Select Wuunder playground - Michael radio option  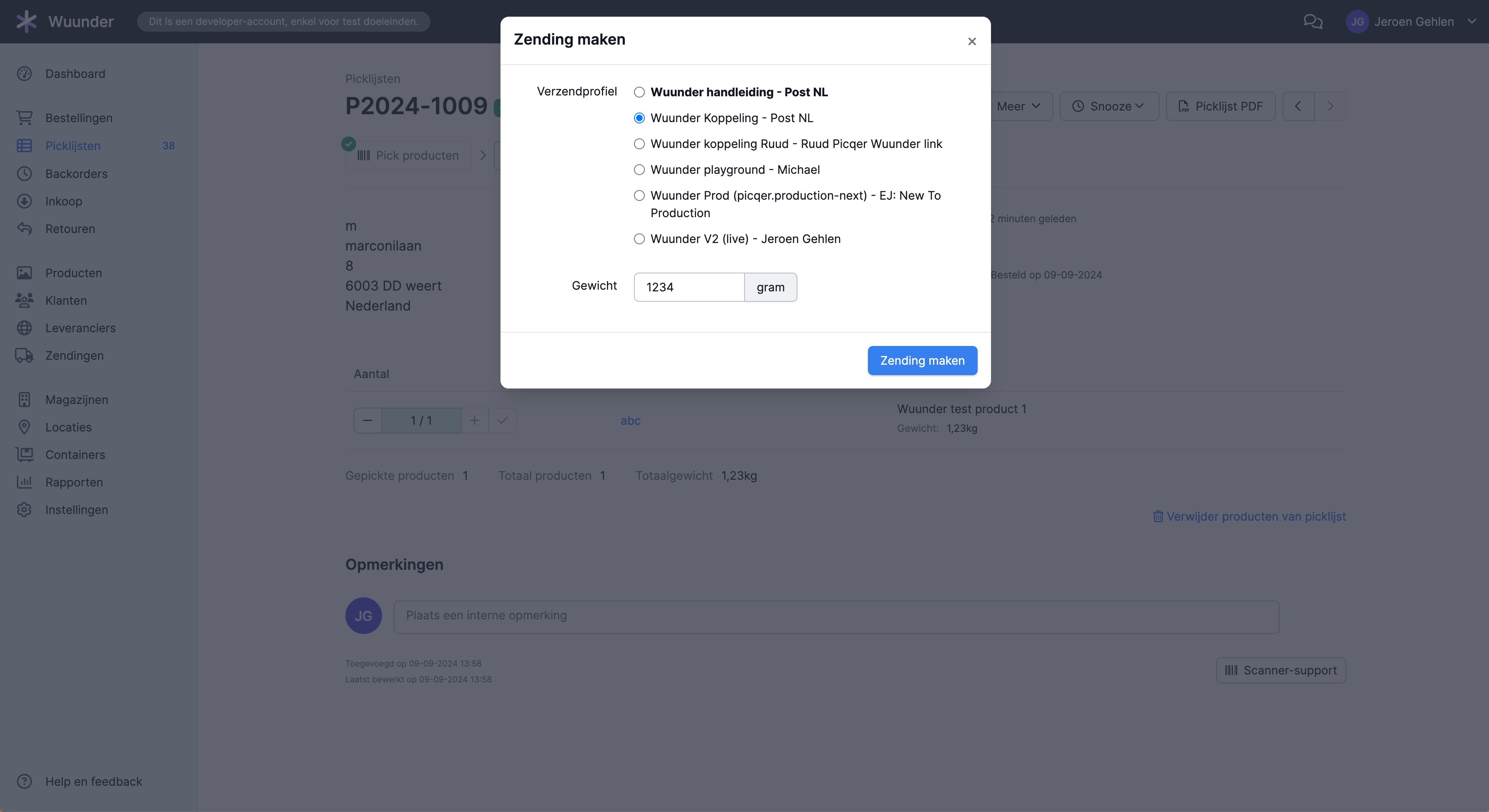coord(639,169)
